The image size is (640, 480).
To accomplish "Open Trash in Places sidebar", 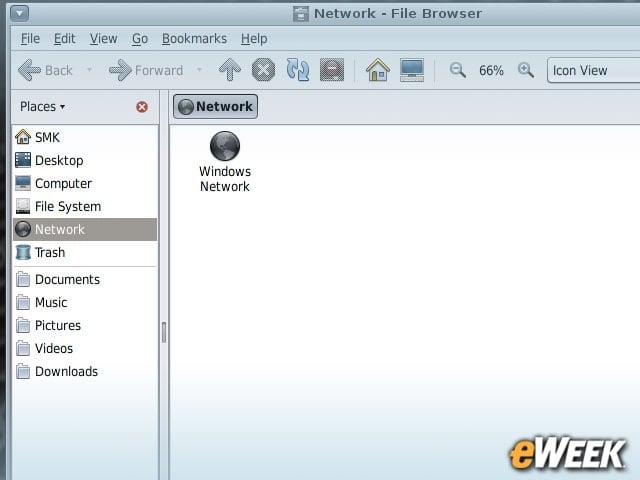I will coord(85,252).
